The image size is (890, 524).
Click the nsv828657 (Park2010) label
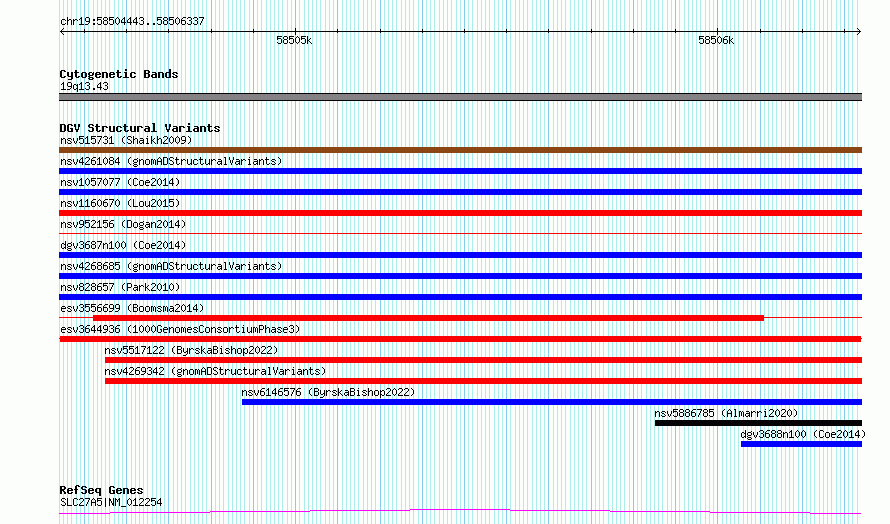tap(120, 287)
